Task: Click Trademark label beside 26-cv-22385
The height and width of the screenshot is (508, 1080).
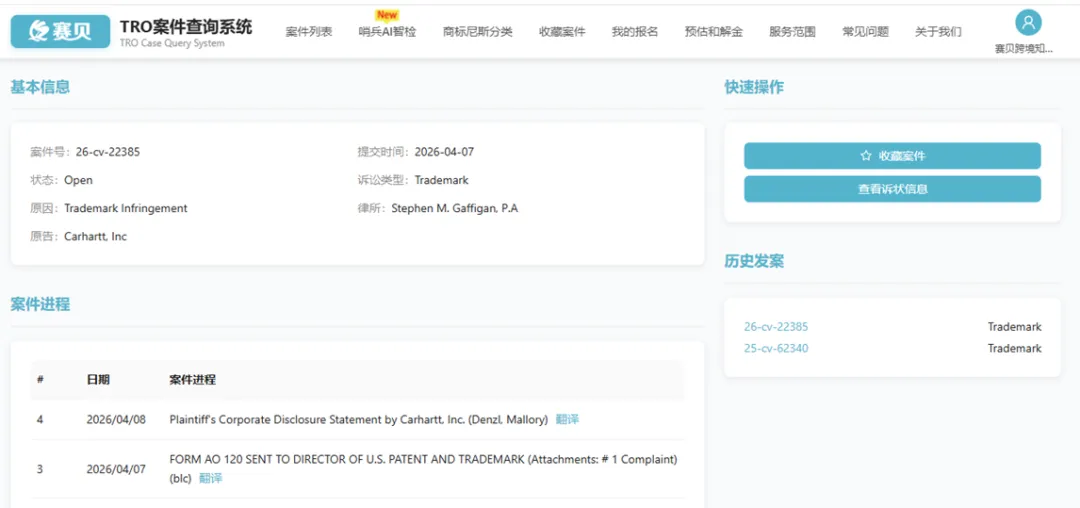Action: 1015,327
